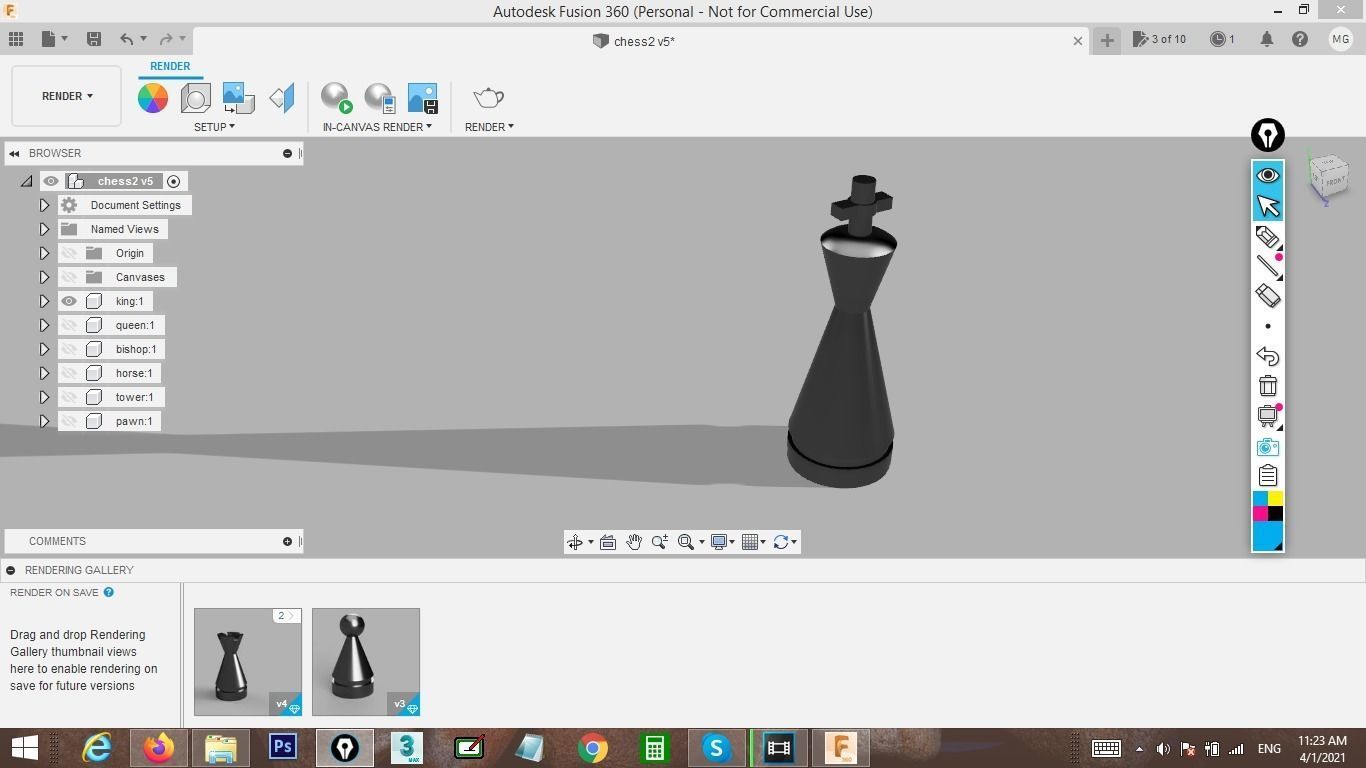Open Scene Settings in the Setup panel
This screenshot has width=1366, height=768.
(195, 97)
